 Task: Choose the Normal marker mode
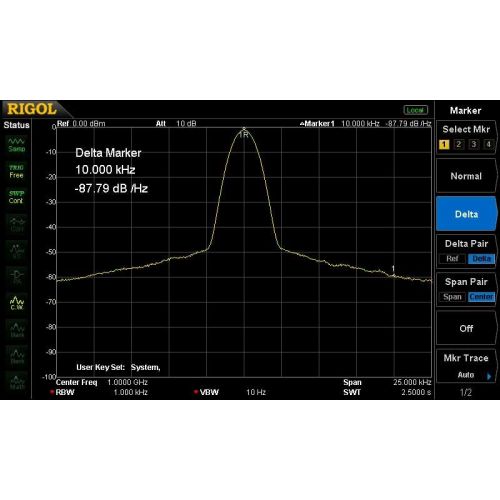[466, 176]
